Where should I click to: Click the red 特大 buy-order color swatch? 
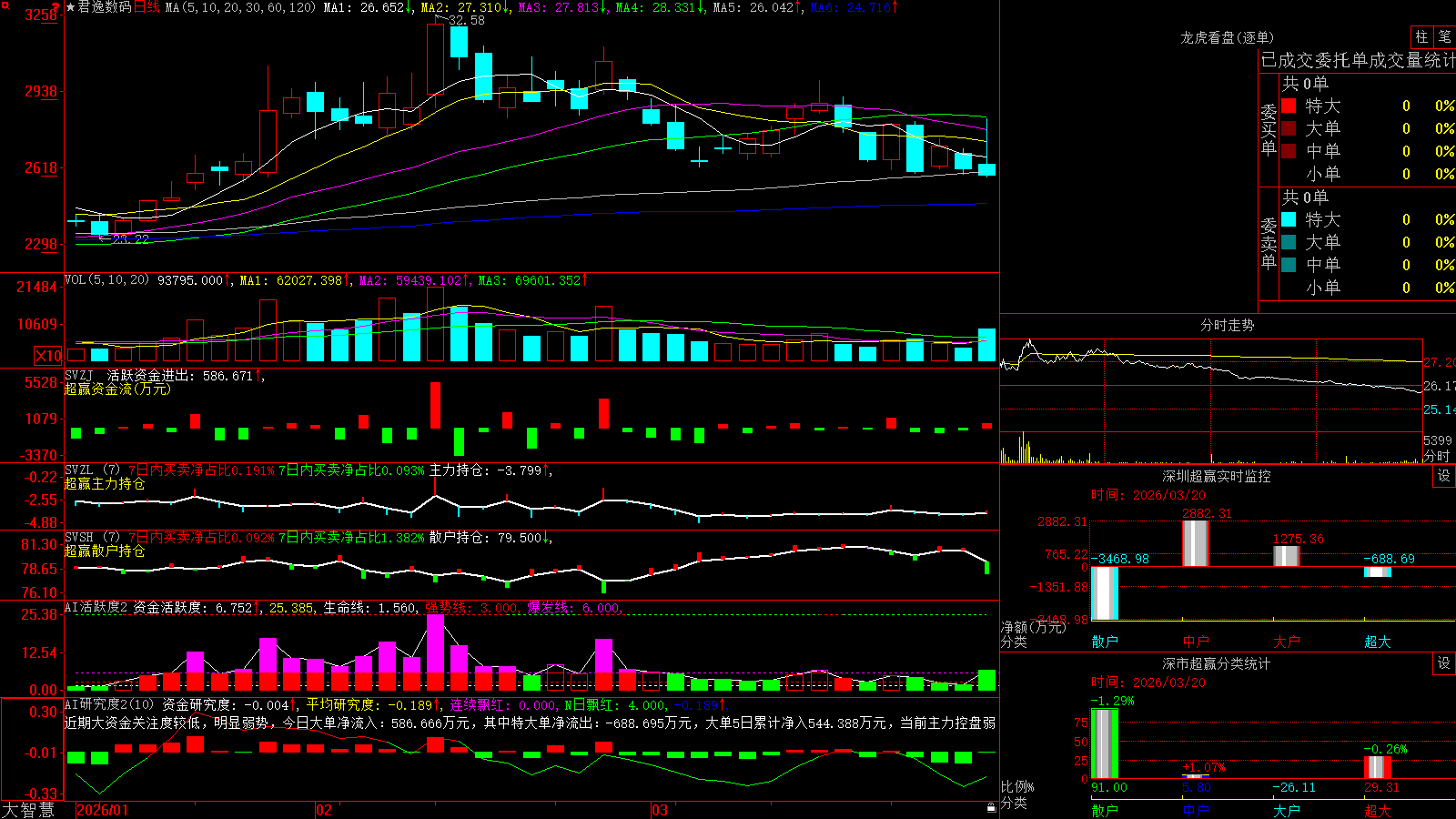[x=1289, y=106]
